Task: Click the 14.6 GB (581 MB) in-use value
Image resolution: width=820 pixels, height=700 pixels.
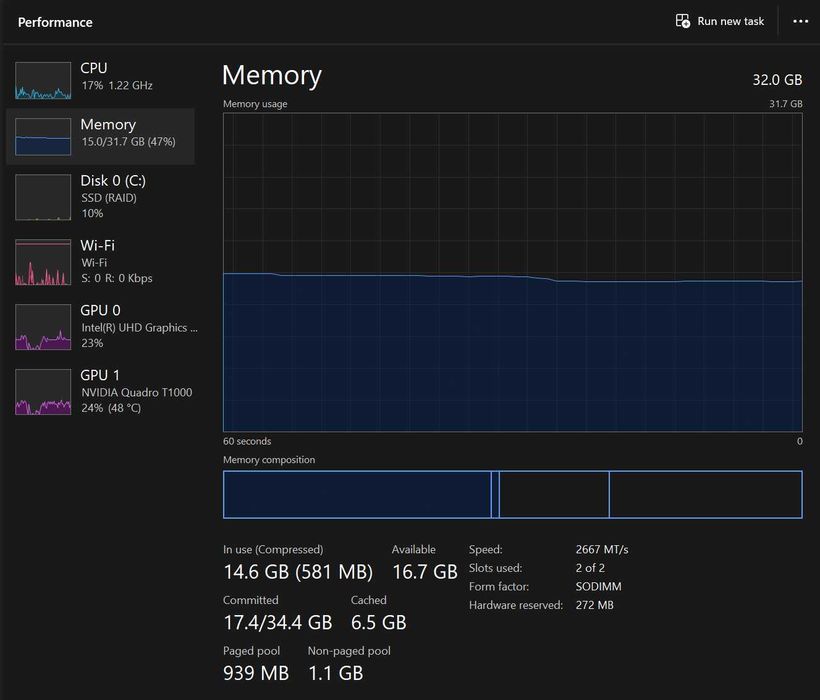Action: [298, 572]
